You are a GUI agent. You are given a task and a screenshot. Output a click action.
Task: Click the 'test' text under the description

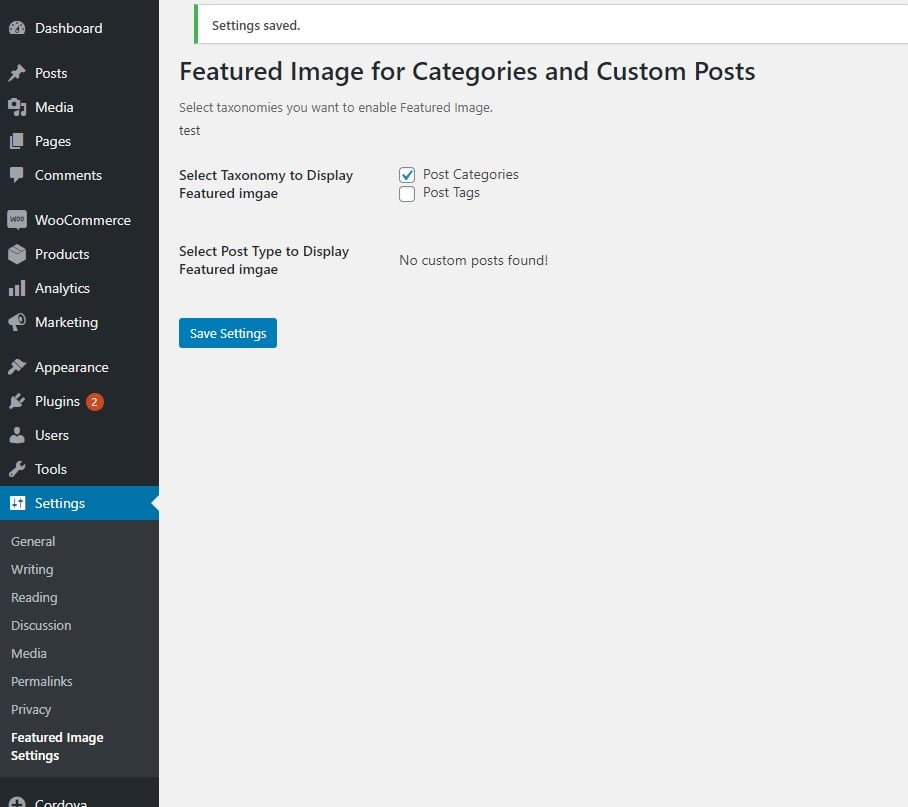point(189,131)
